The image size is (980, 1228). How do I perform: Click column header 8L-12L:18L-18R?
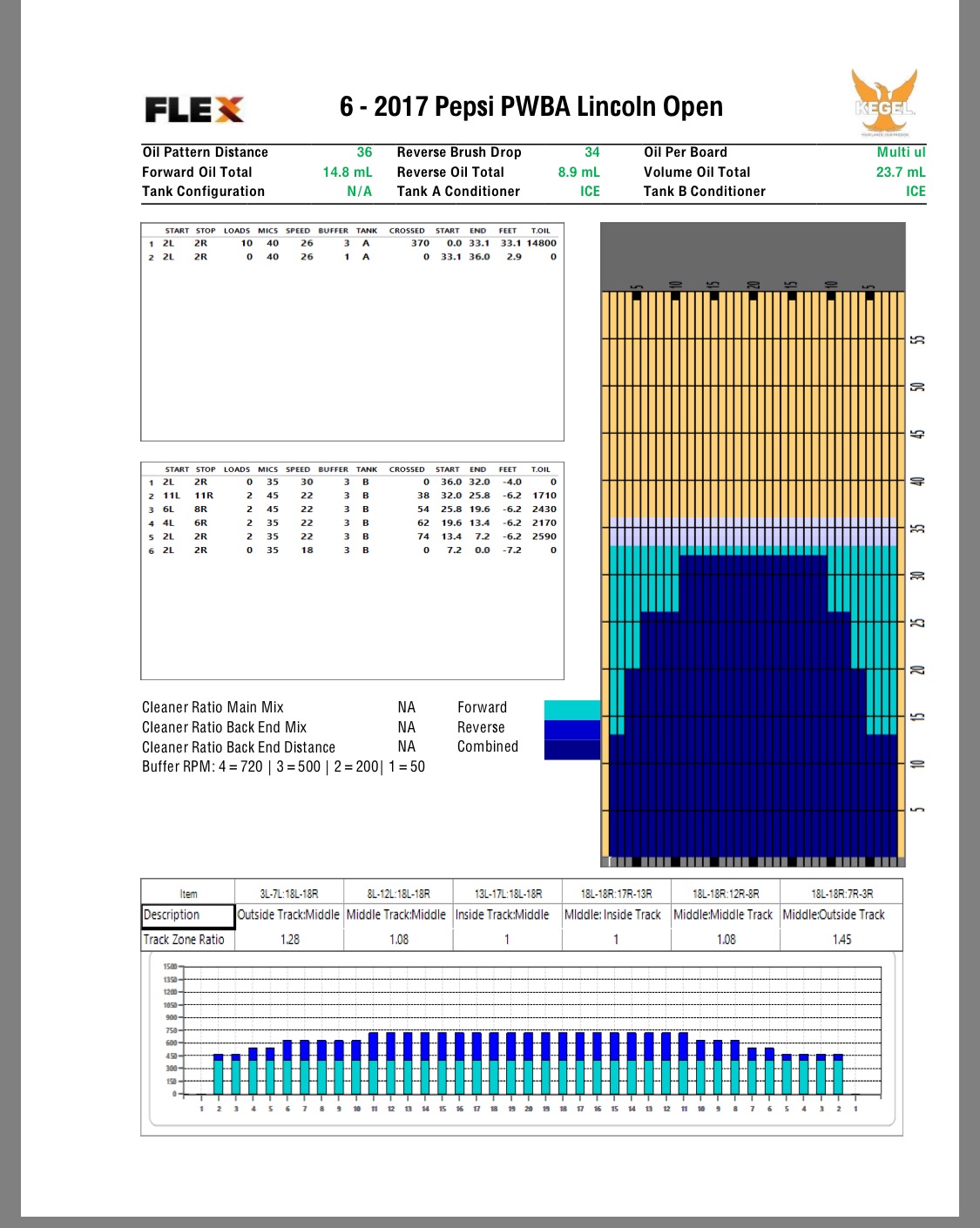click(398, 894)
